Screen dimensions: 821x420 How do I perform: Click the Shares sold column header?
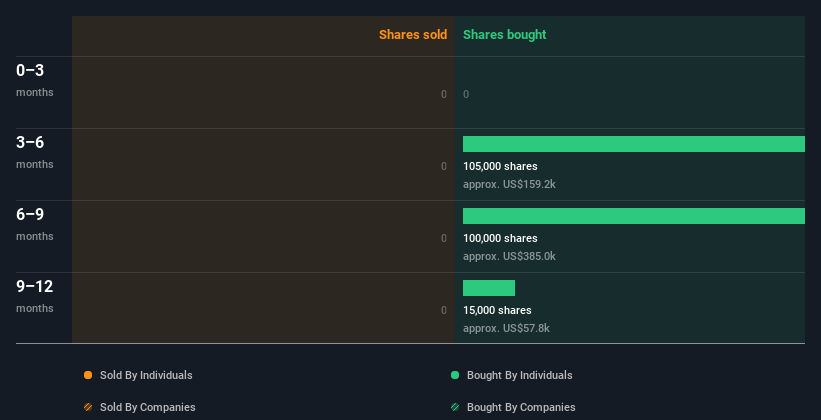click(413, 35)
